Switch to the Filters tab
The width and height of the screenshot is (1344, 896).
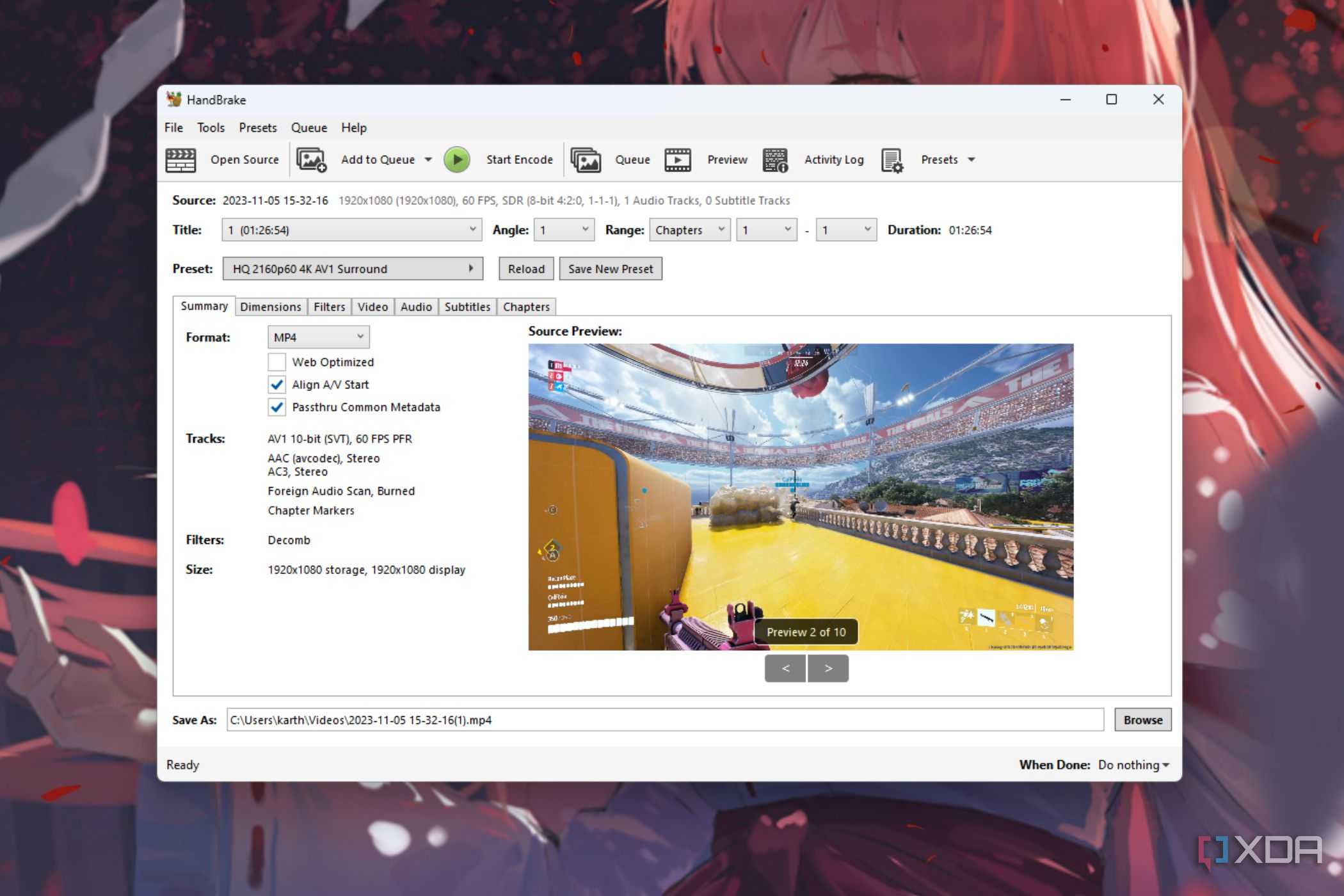coord(329,307)
